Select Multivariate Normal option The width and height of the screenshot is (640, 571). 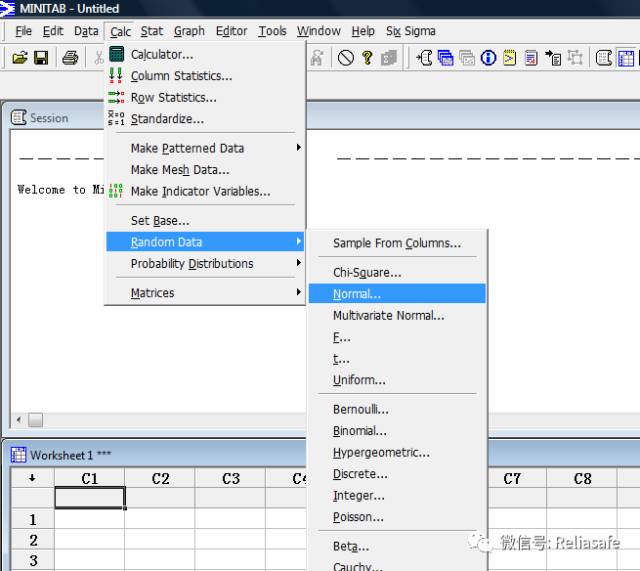(x=397, y=315)
